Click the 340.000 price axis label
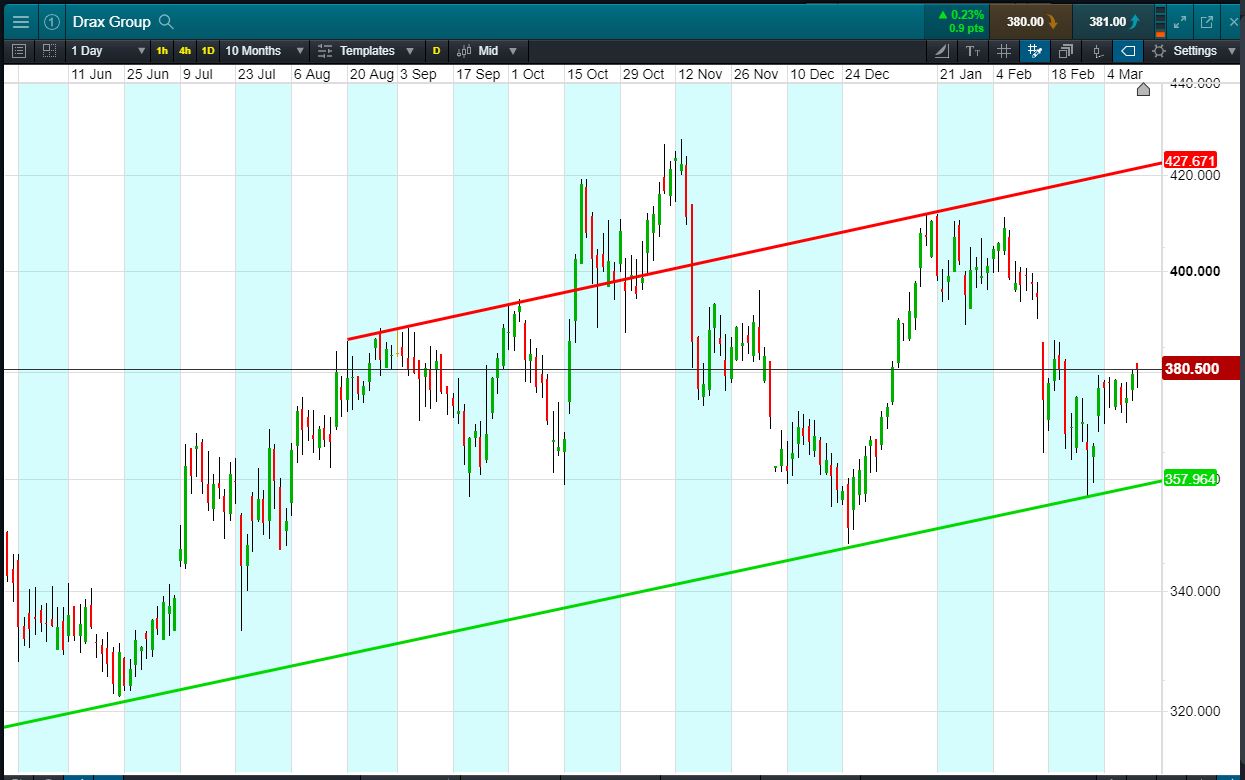 [x=1194, y=591]
